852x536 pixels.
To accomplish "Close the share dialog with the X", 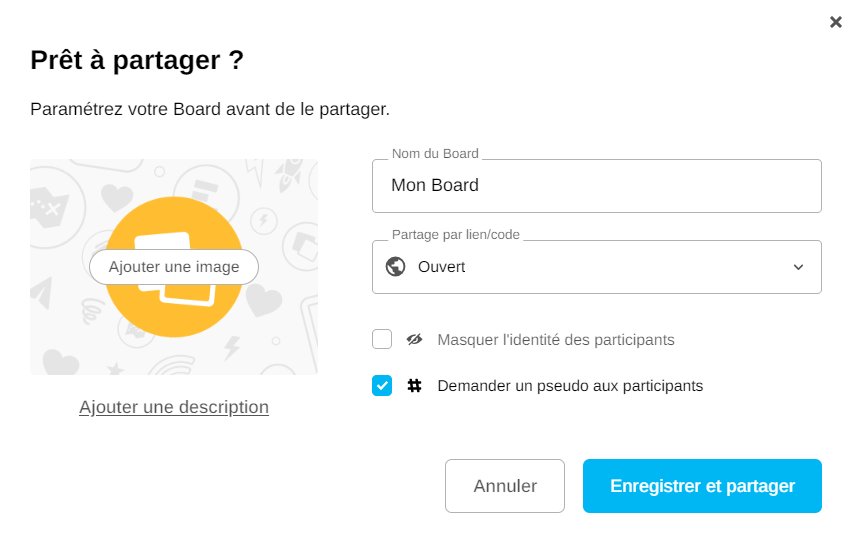I will coord(836,22).
